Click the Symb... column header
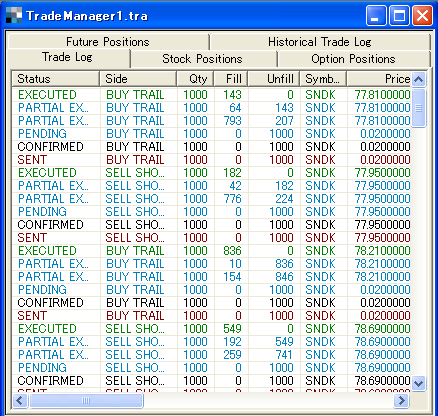This screenshot has height=416, width=438. point(323,79)
